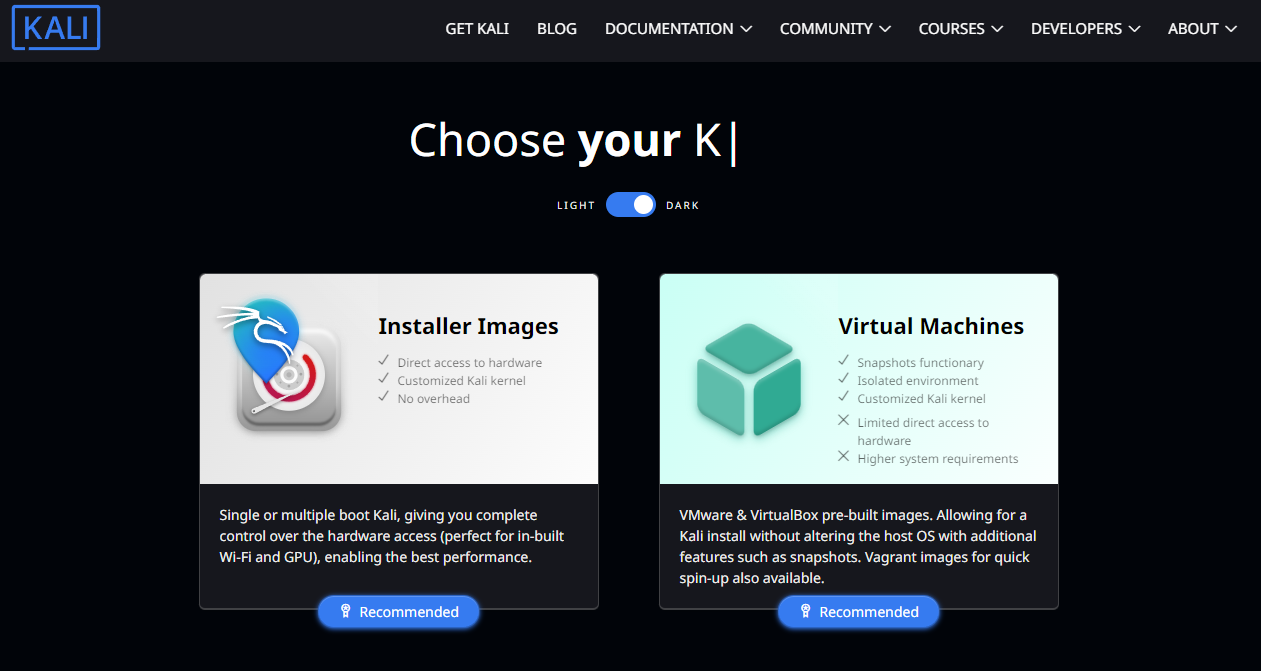The height and width of the screenshot is (671, 1261).
Task: Open the BLOG menu item
Action: coord(557,29)
